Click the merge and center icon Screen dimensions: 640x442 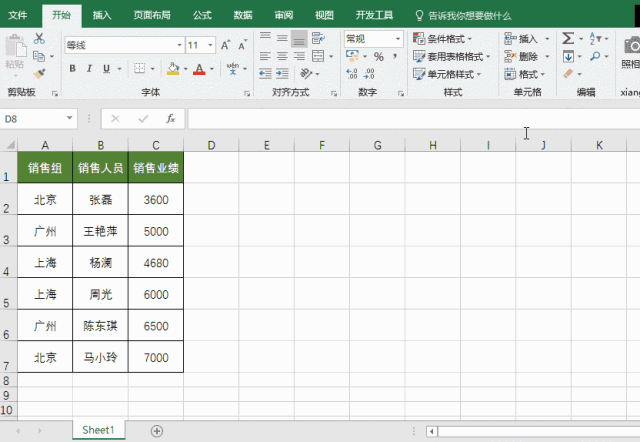(318, 56)
